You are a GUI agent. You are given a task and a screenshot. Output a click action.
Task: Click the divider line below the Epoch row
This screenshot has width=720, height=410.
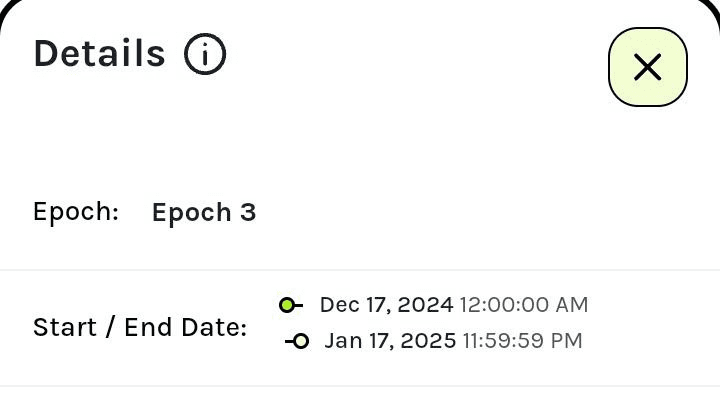click(x=360, y=270)
